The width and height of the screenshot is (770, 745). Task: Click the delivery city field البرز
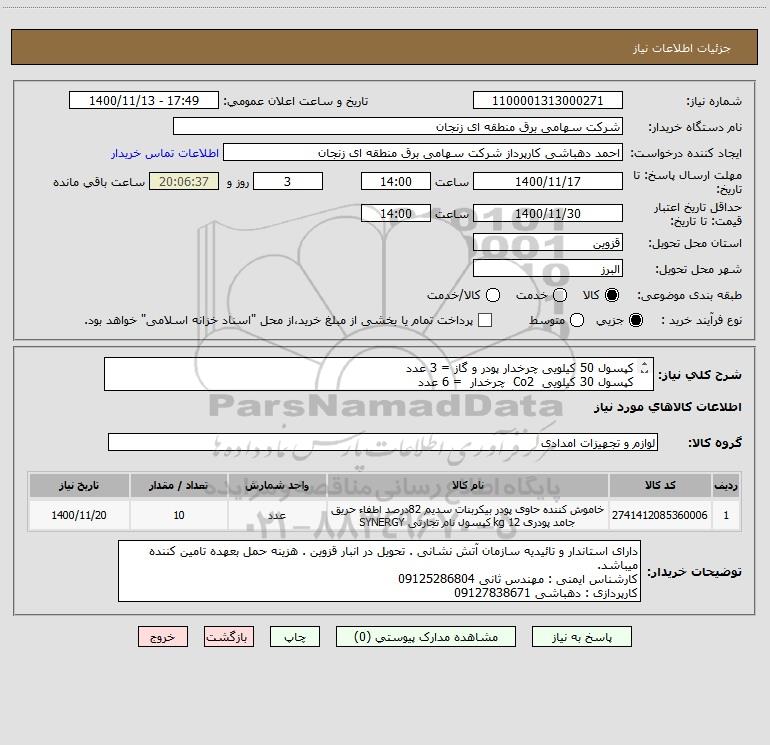click(548, 269)
